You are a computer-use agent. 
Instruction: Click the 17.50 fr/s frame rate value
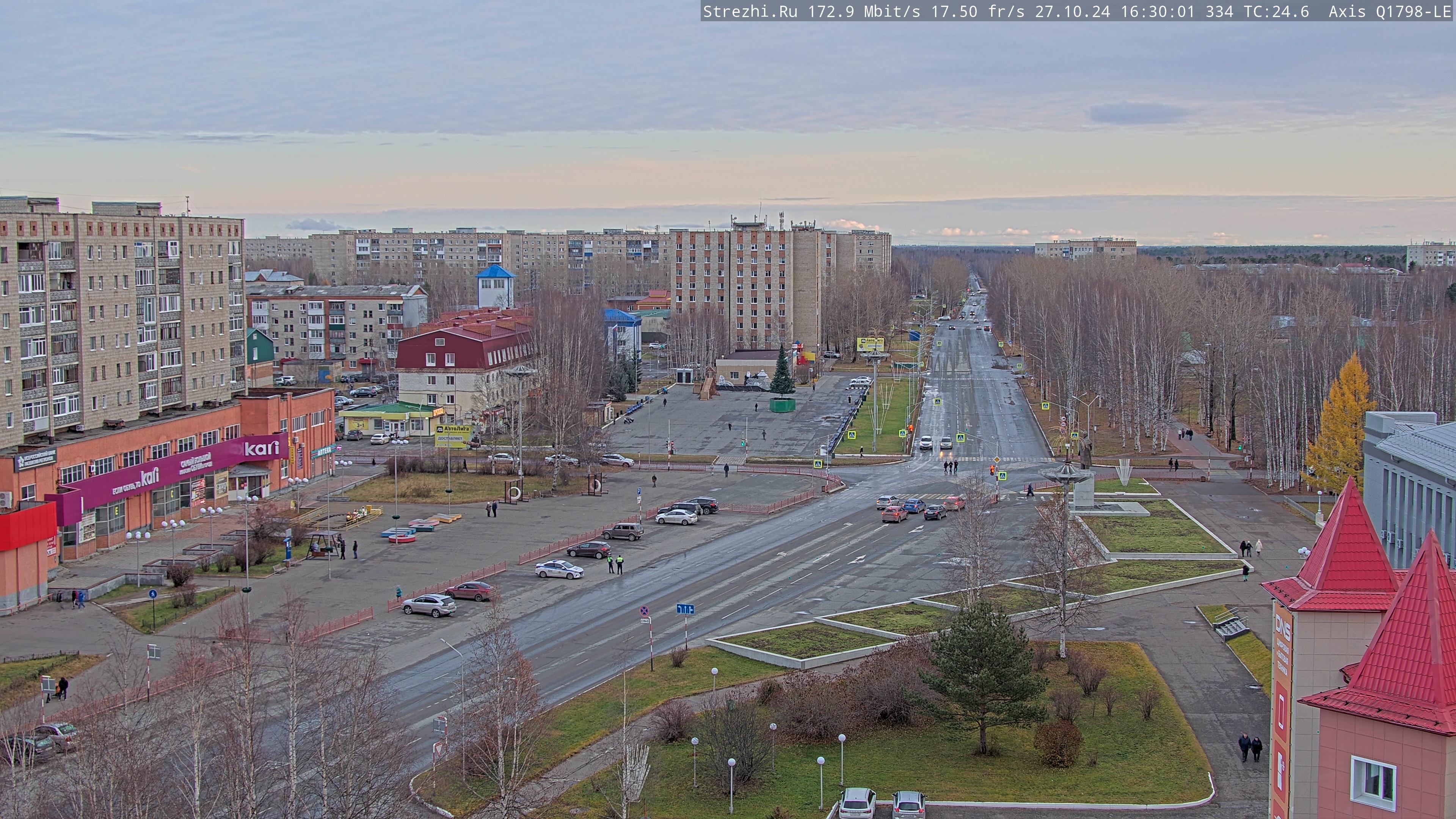(978, 11)
